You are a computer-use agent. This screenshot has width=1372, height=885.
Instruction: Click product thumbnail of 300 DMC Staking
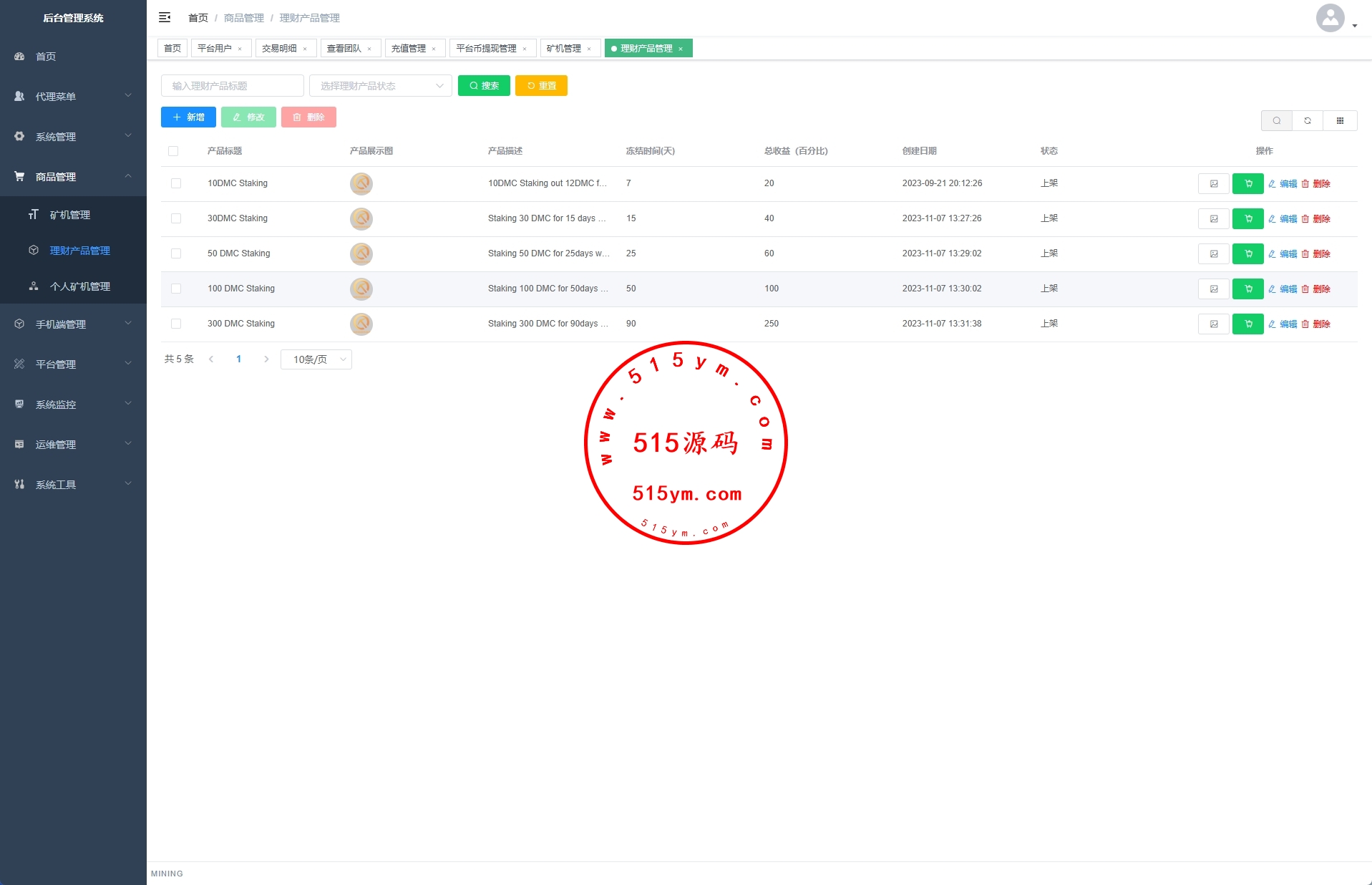click(361, 324)
